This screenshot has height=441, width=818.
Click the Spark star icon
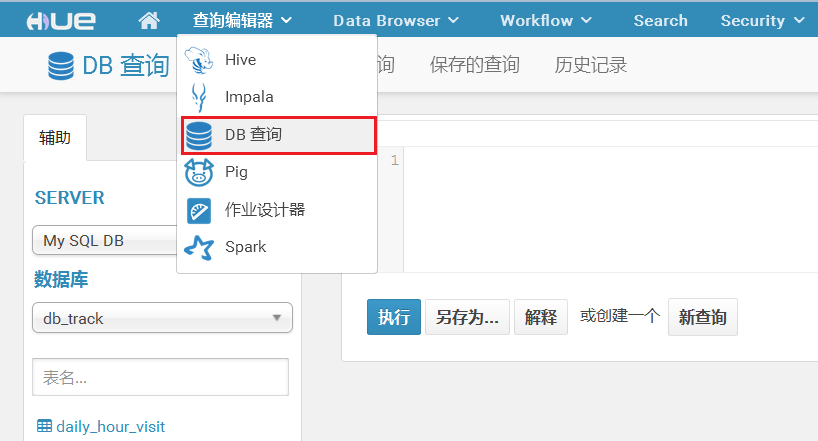(199, 247)
